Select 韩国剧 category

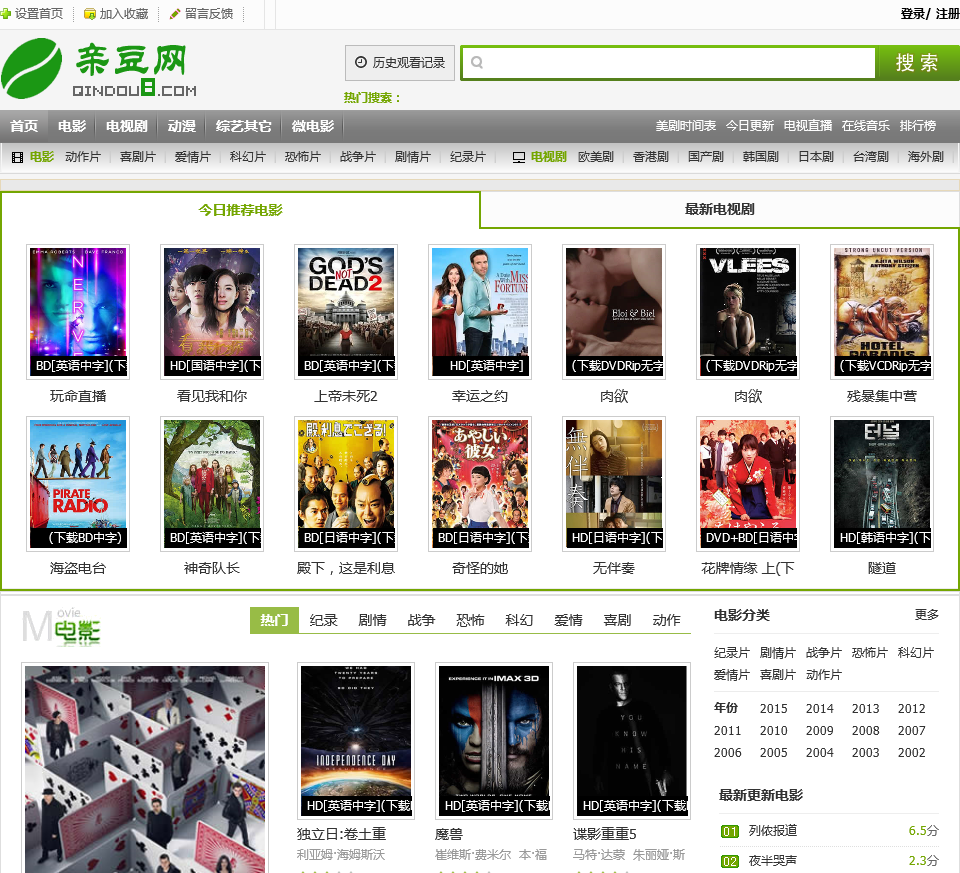tap(760, 157)
